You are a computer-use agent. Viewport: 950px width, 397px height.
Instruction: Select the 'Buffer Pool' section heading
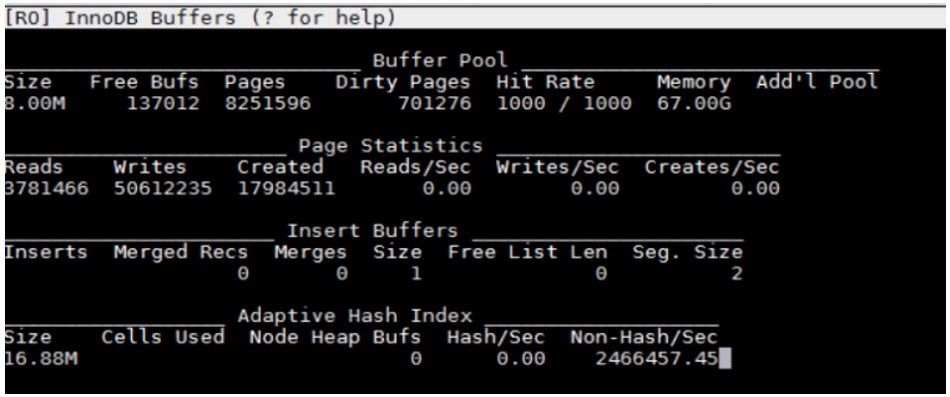tap(439, 61)
